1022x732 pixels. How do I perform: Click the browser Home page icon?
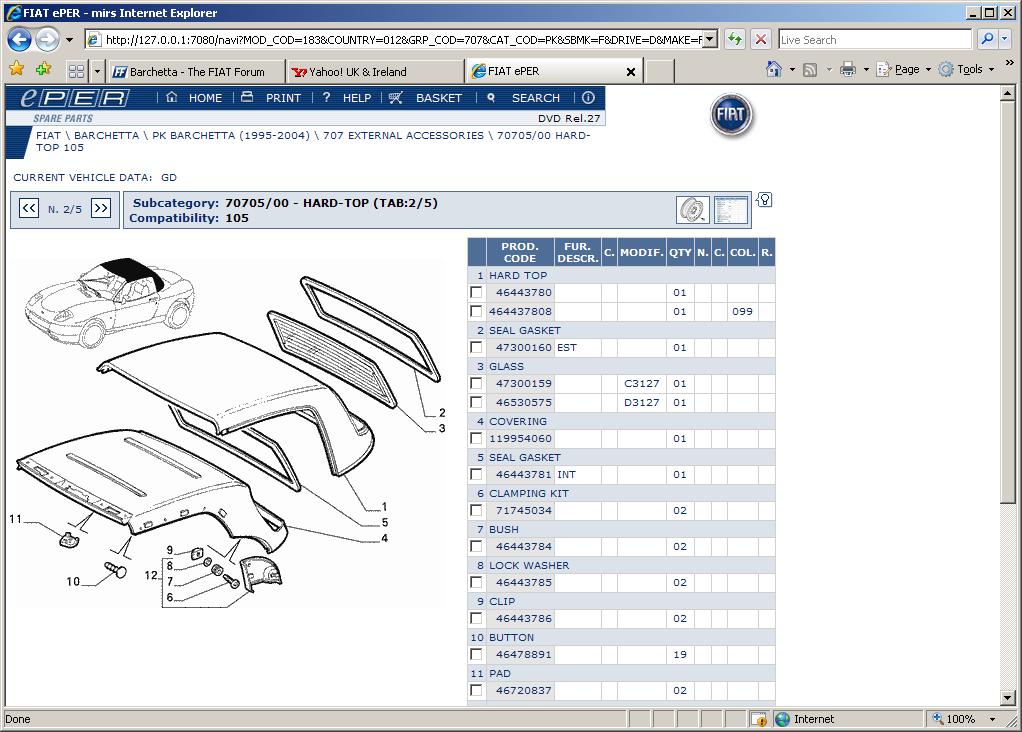(774, 69)
